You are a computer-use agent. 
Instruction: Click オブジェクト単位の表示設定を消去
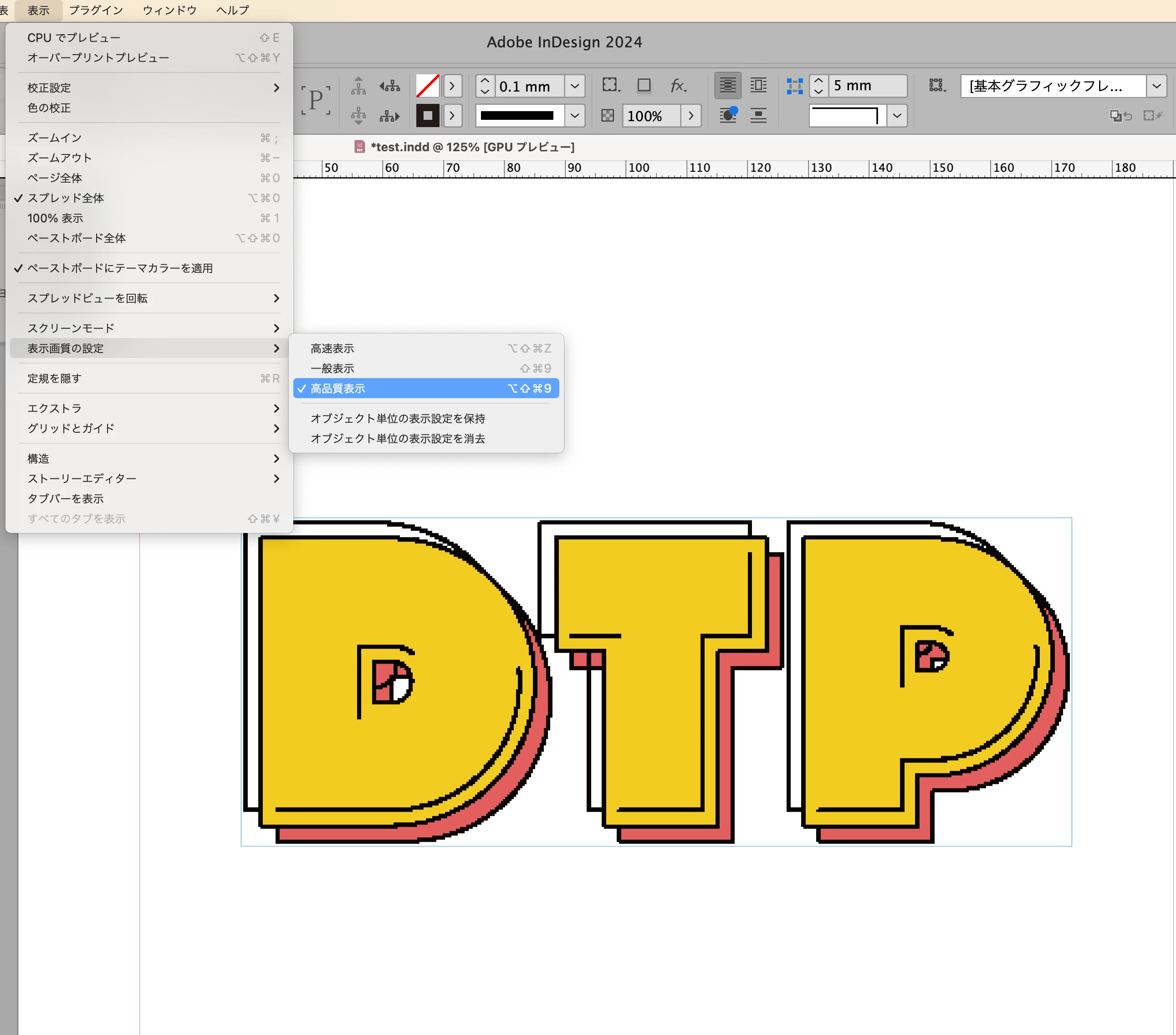pos(398,438)
